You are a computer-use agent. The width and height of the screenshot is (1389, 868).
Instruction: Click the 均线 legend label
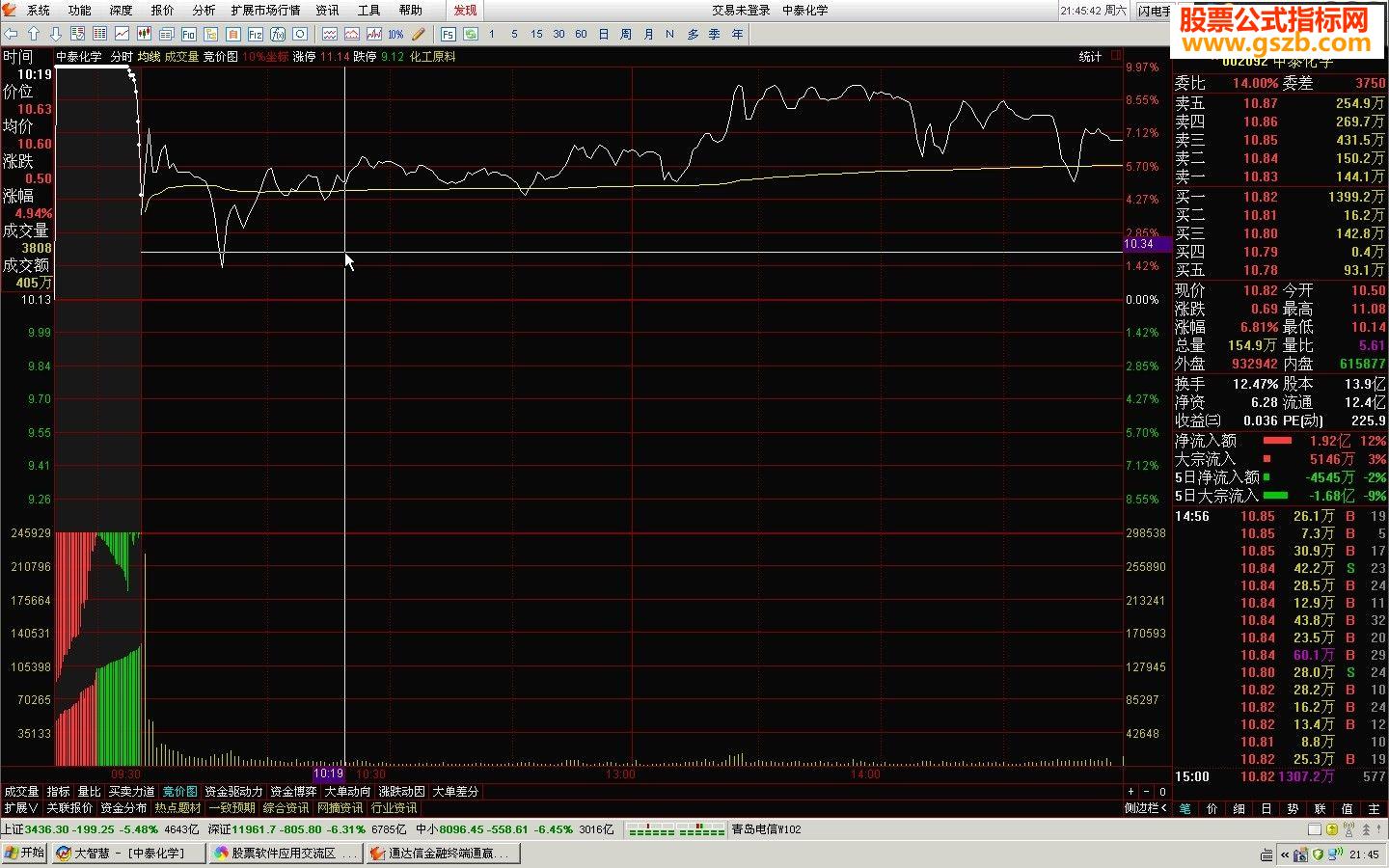(149, 57)
